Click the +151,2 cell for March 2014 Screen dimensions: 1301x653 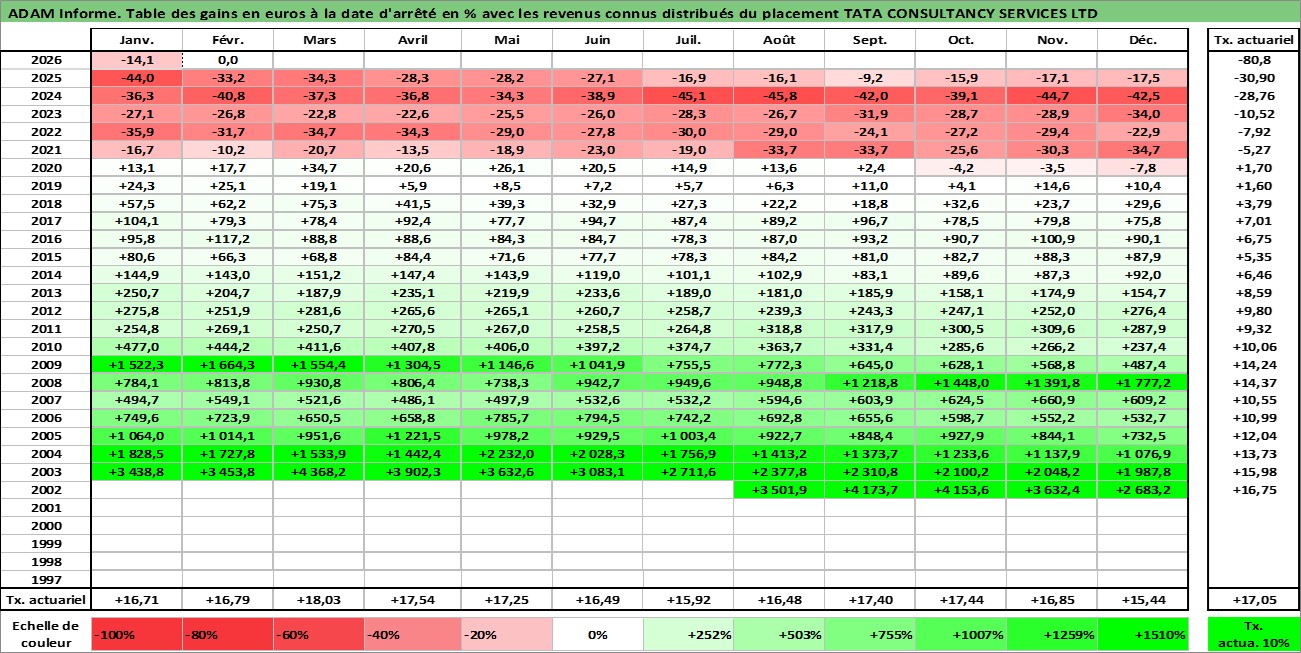(319, 275)
